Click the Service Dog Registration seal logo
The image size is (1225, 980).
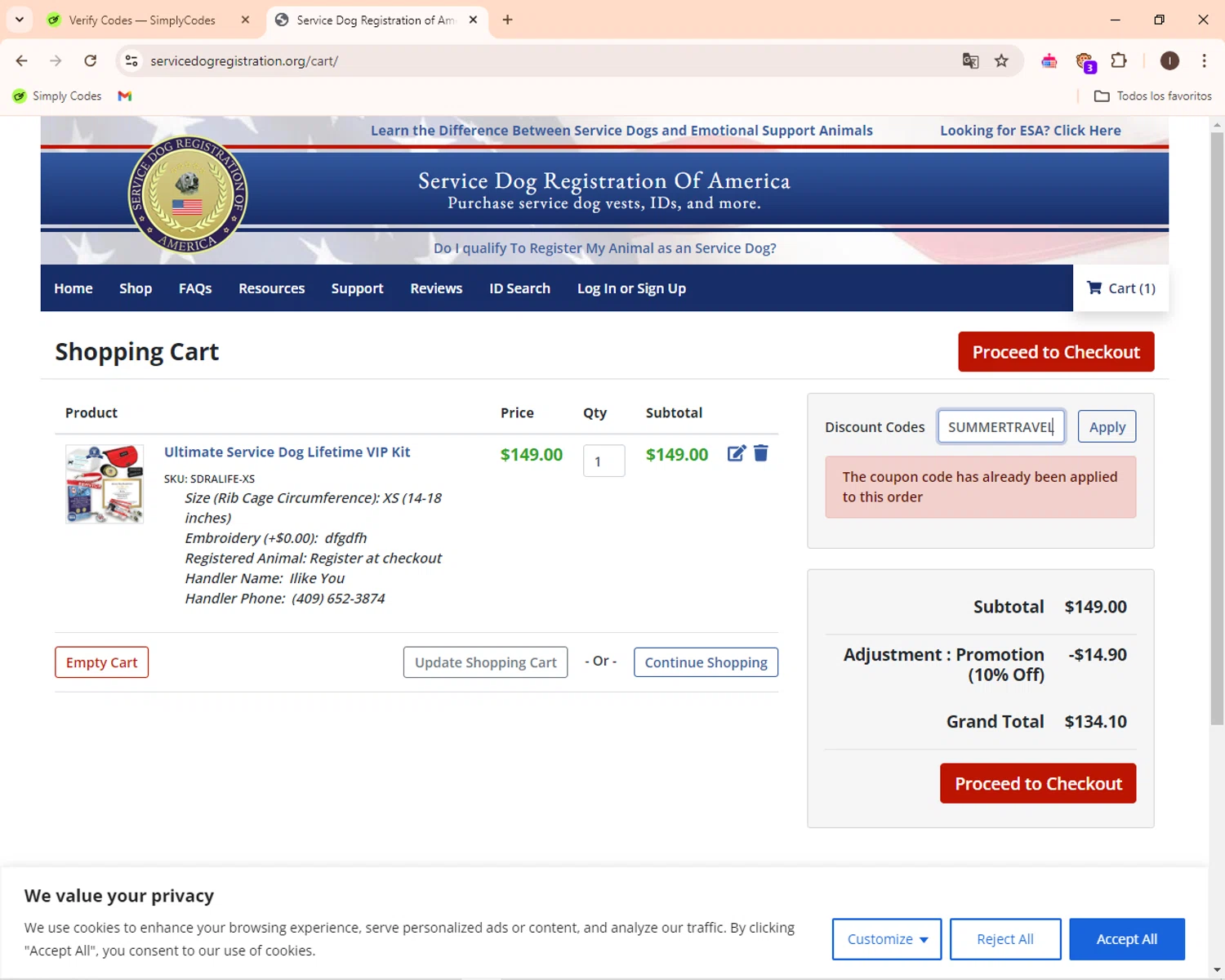click(188, 196)
